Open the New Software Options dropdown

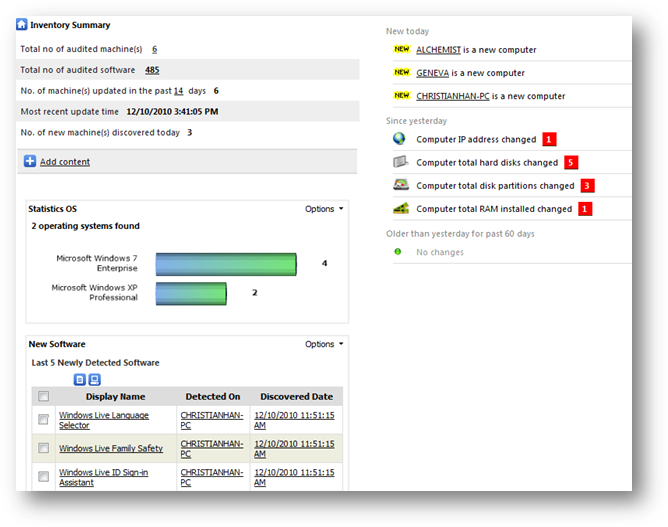pyautogui.click(x=324, y=344)
